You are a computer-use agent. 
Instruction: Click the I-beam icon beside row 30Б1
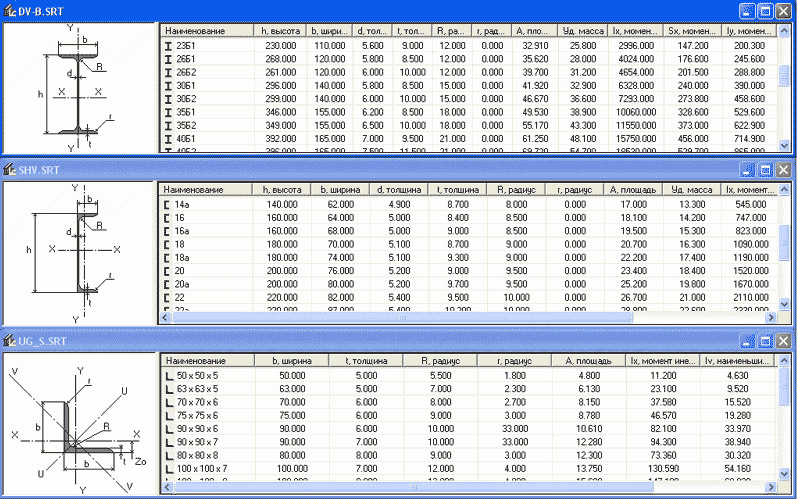(x=168, y=85)
